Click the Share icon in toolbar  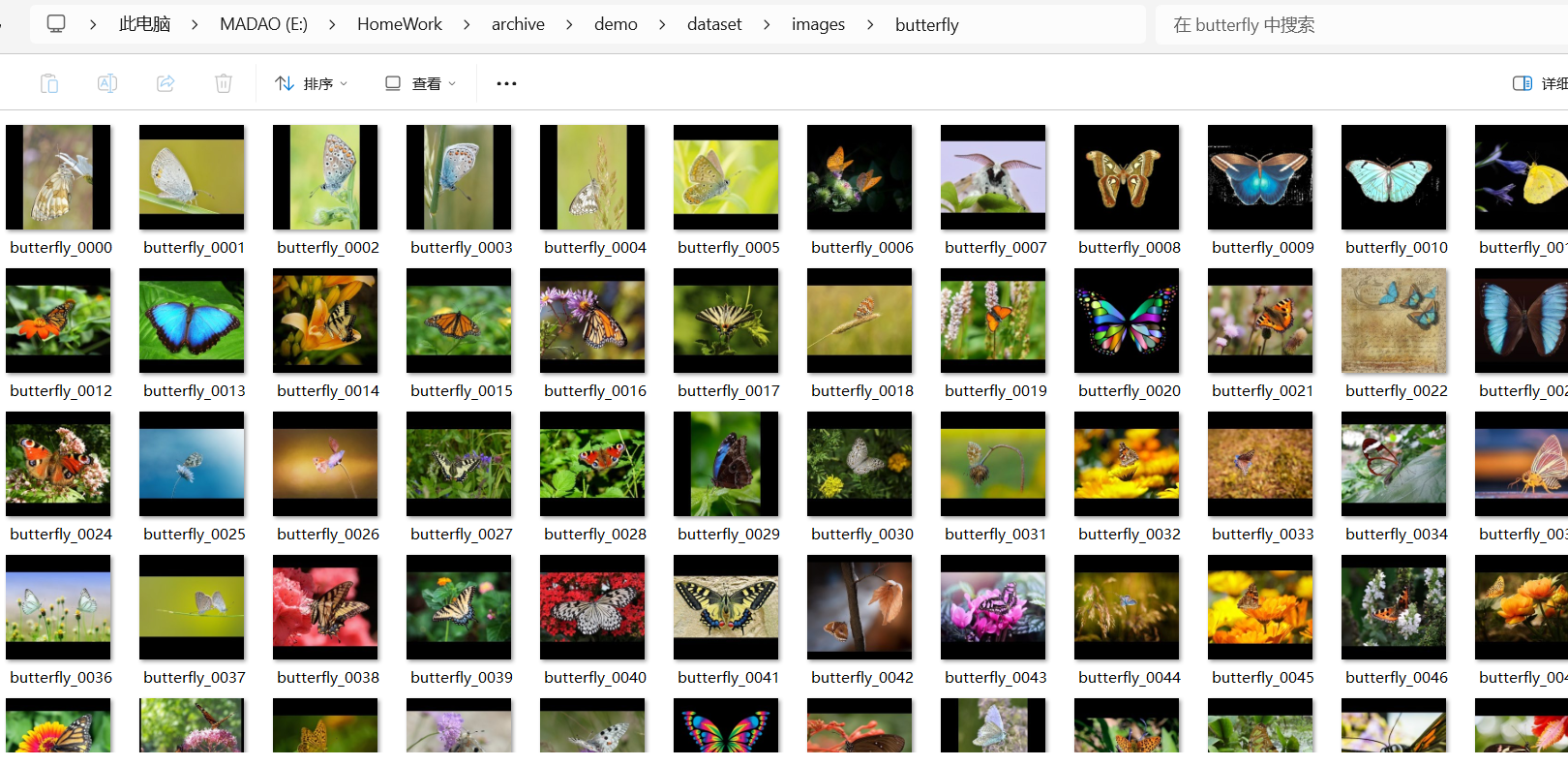click(x=166, y=83)
